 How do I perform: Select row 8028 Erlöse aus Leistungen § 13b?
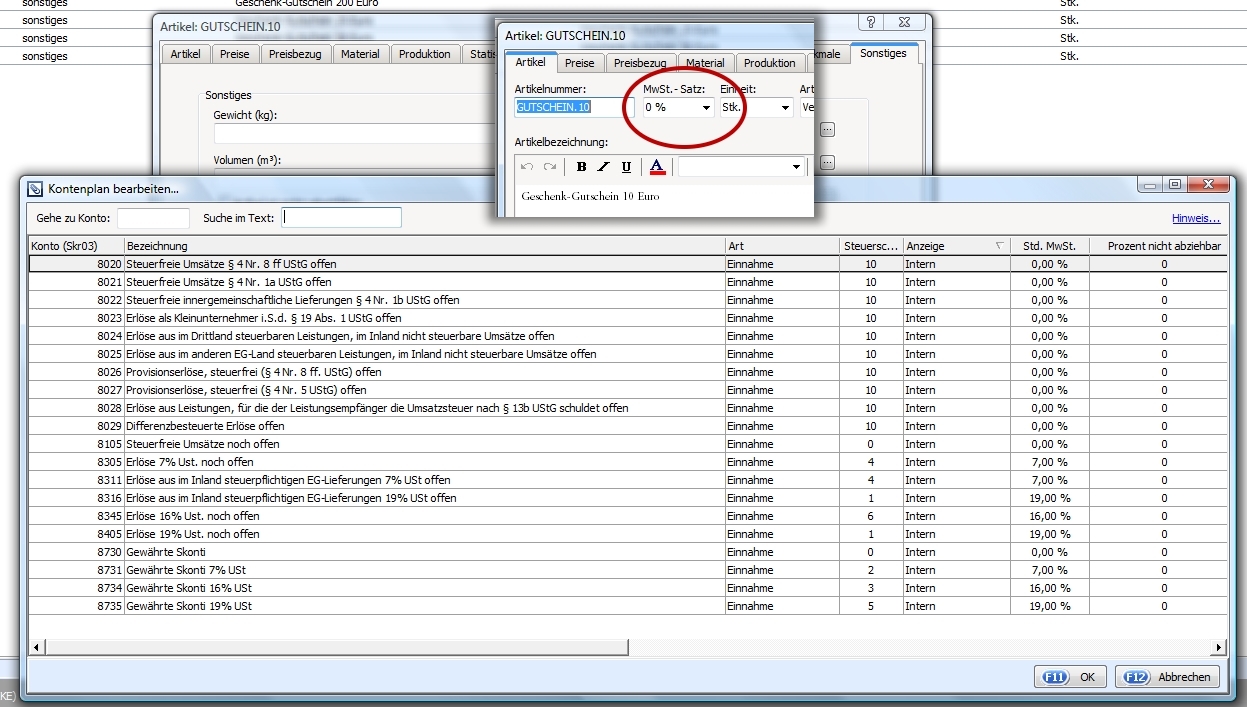pos(628,408)
